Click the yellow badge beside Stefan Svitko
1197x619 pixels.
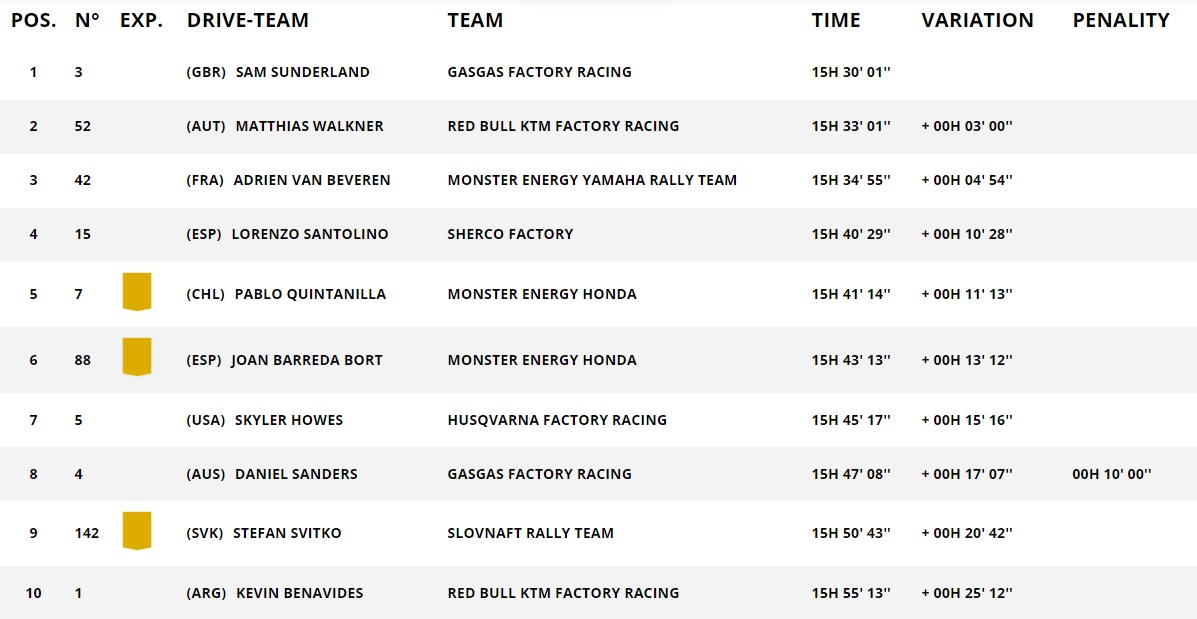(137, 531)
